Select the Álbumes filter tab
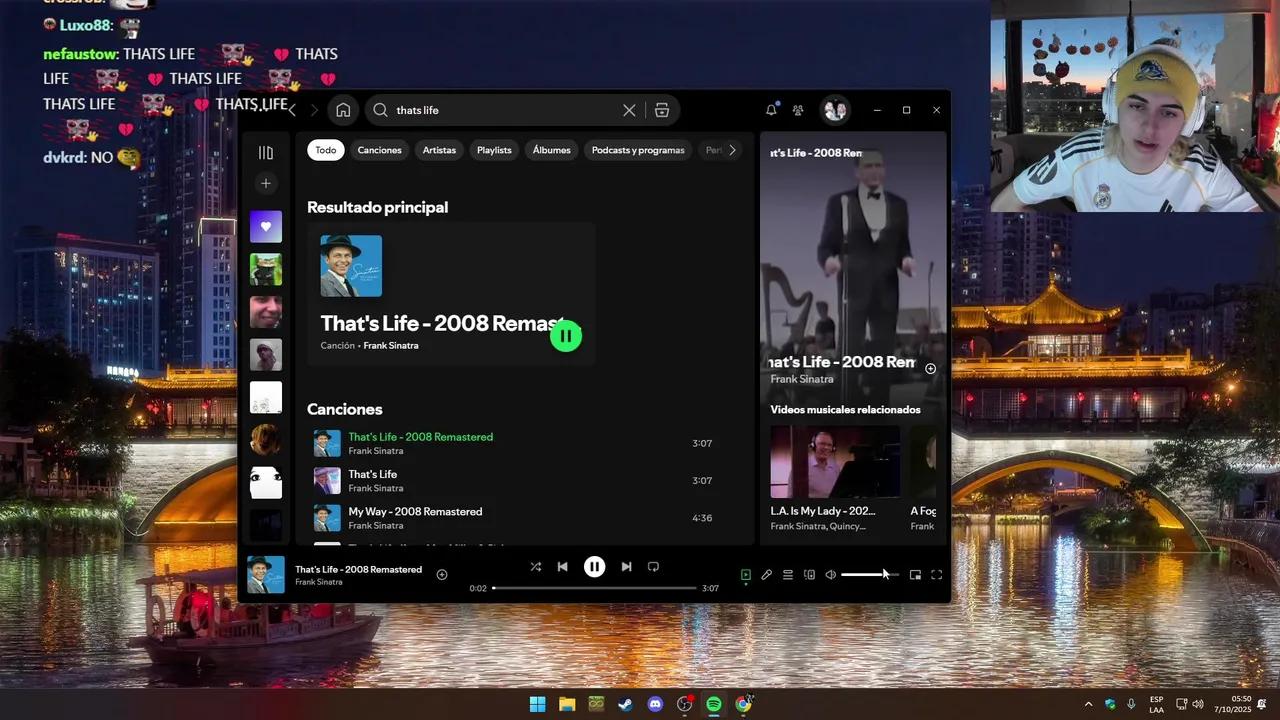 551,150
